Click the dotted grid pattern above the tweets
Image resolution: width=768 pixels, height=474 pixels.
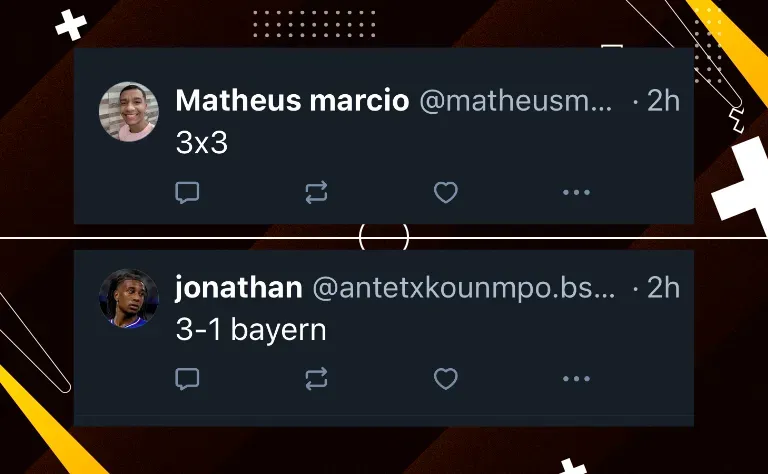(x=314, y=24)
